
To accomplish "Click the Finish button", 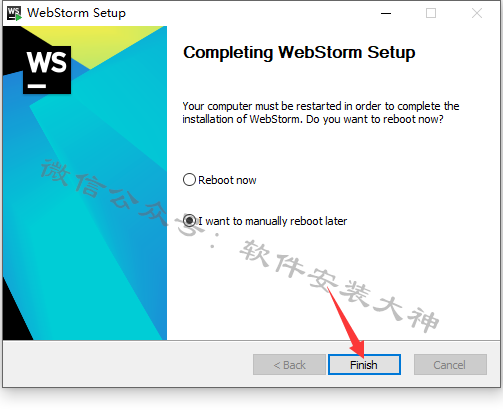I will point(364,365).
